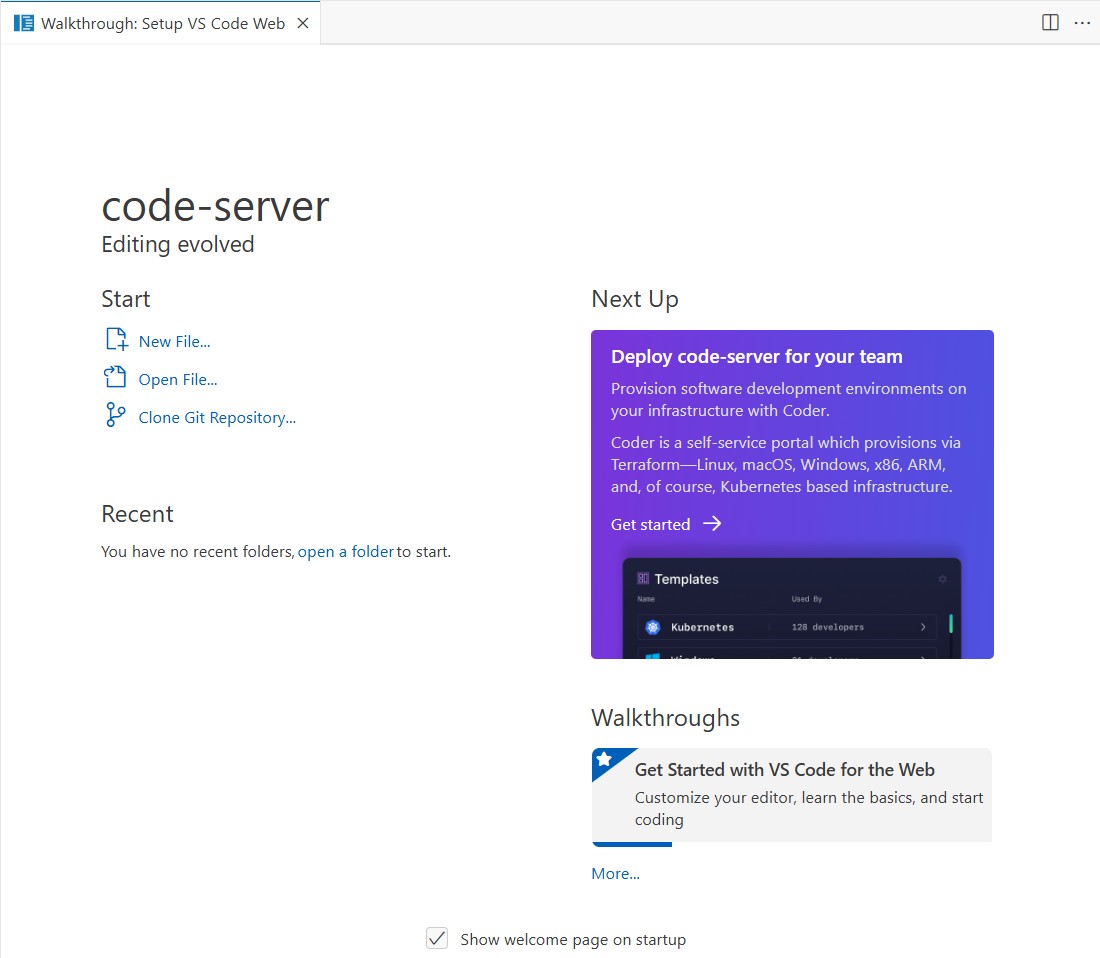Click the 'Open File...' text link
This screenshot has height=958, width=1100.
click(x=178, y=379)
